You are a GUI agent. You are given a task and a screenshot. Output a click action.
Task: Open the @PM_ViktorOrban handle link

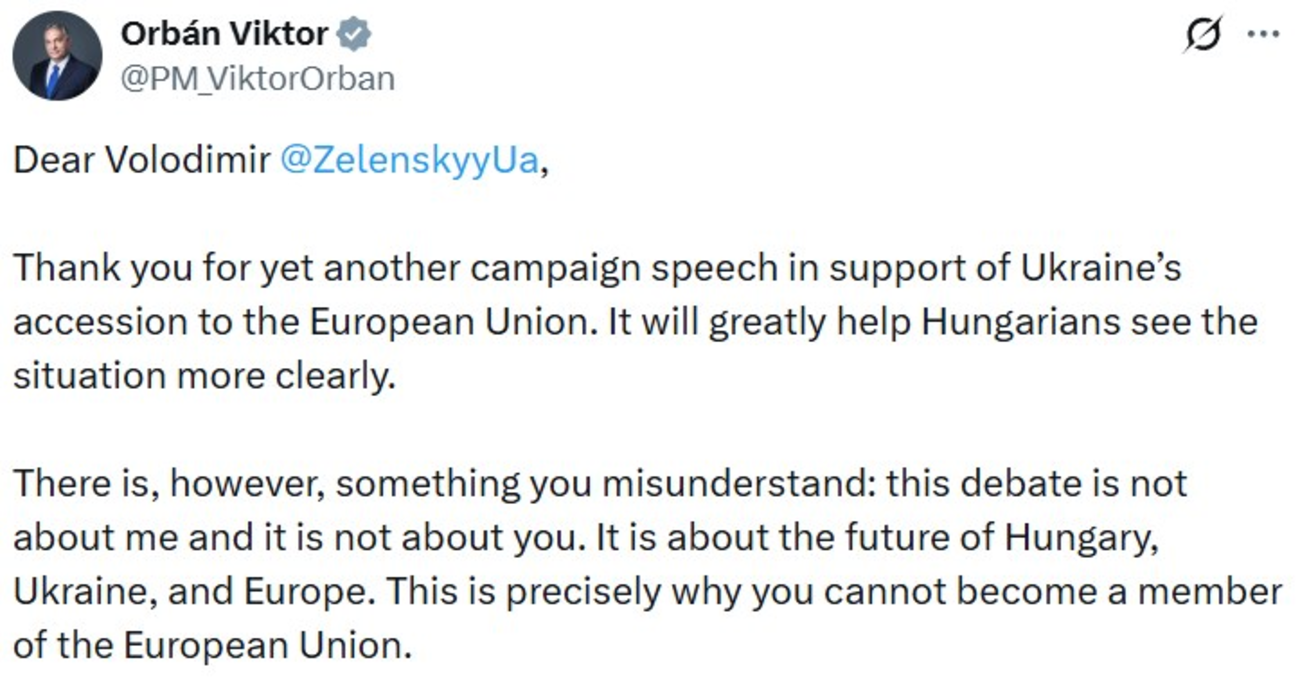click(257, 77)
